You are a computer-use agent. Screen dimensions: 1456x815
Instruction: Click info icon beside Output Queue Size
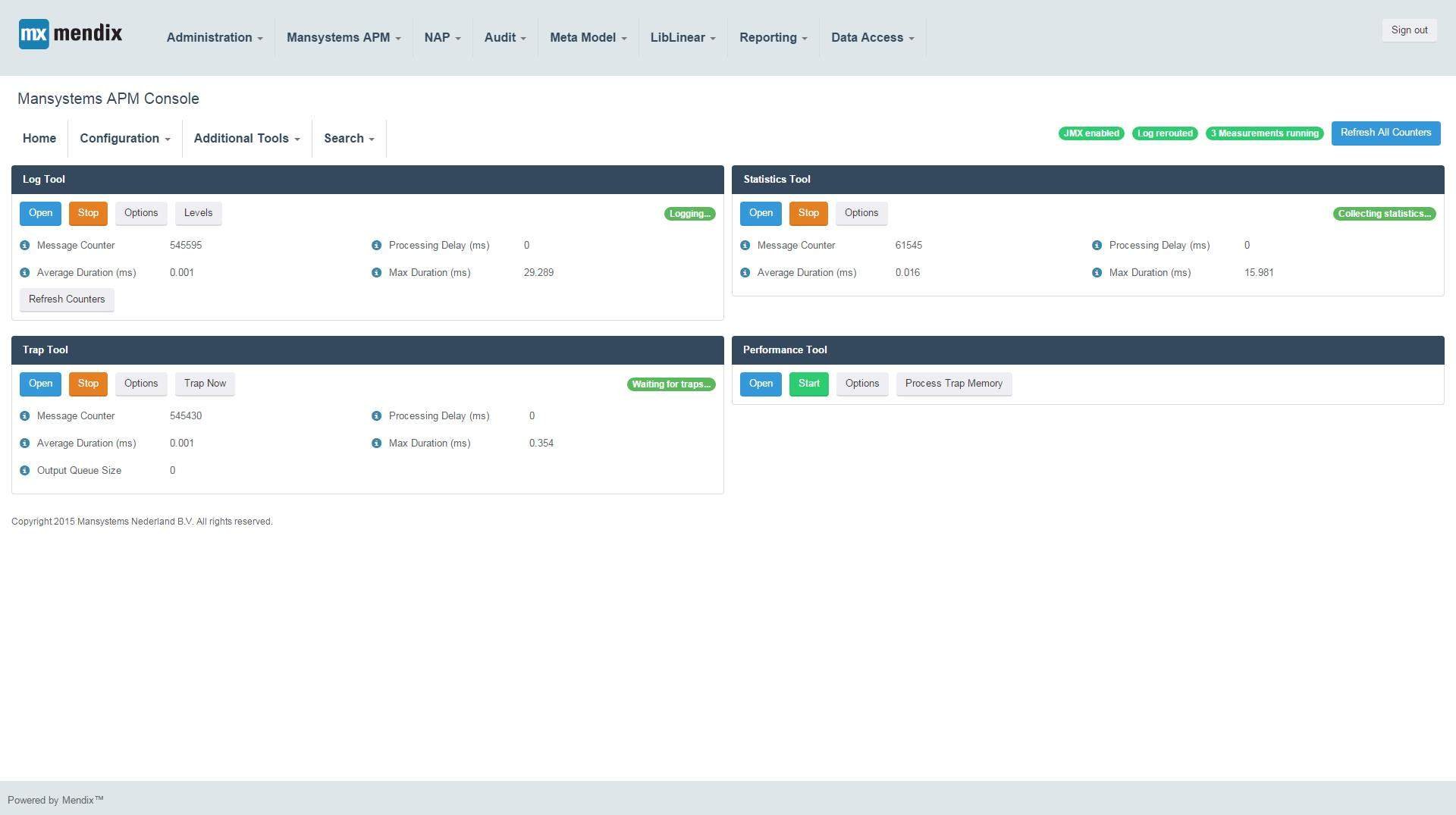pos(24,471)
